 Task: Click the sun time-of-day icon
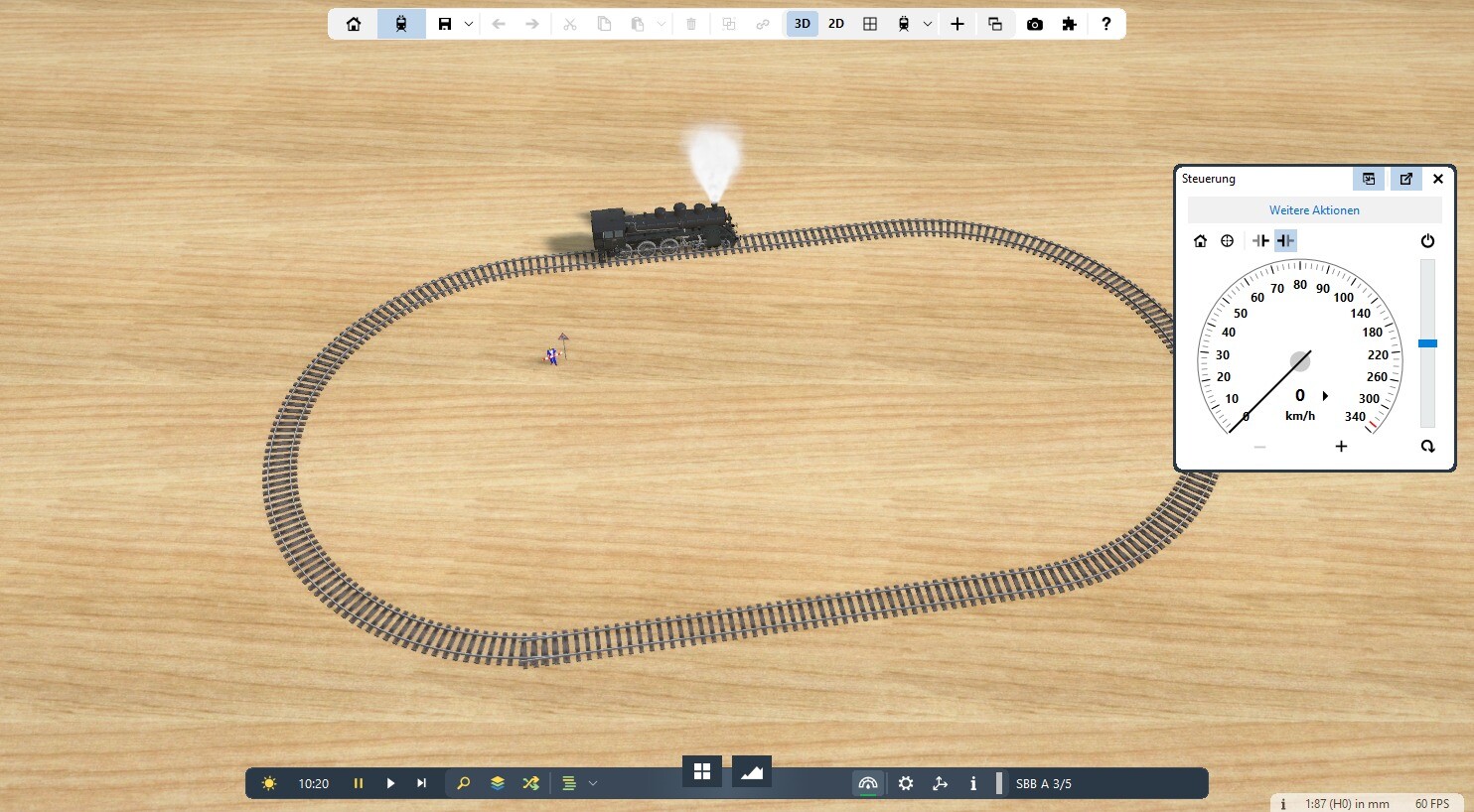click(269, 783)
